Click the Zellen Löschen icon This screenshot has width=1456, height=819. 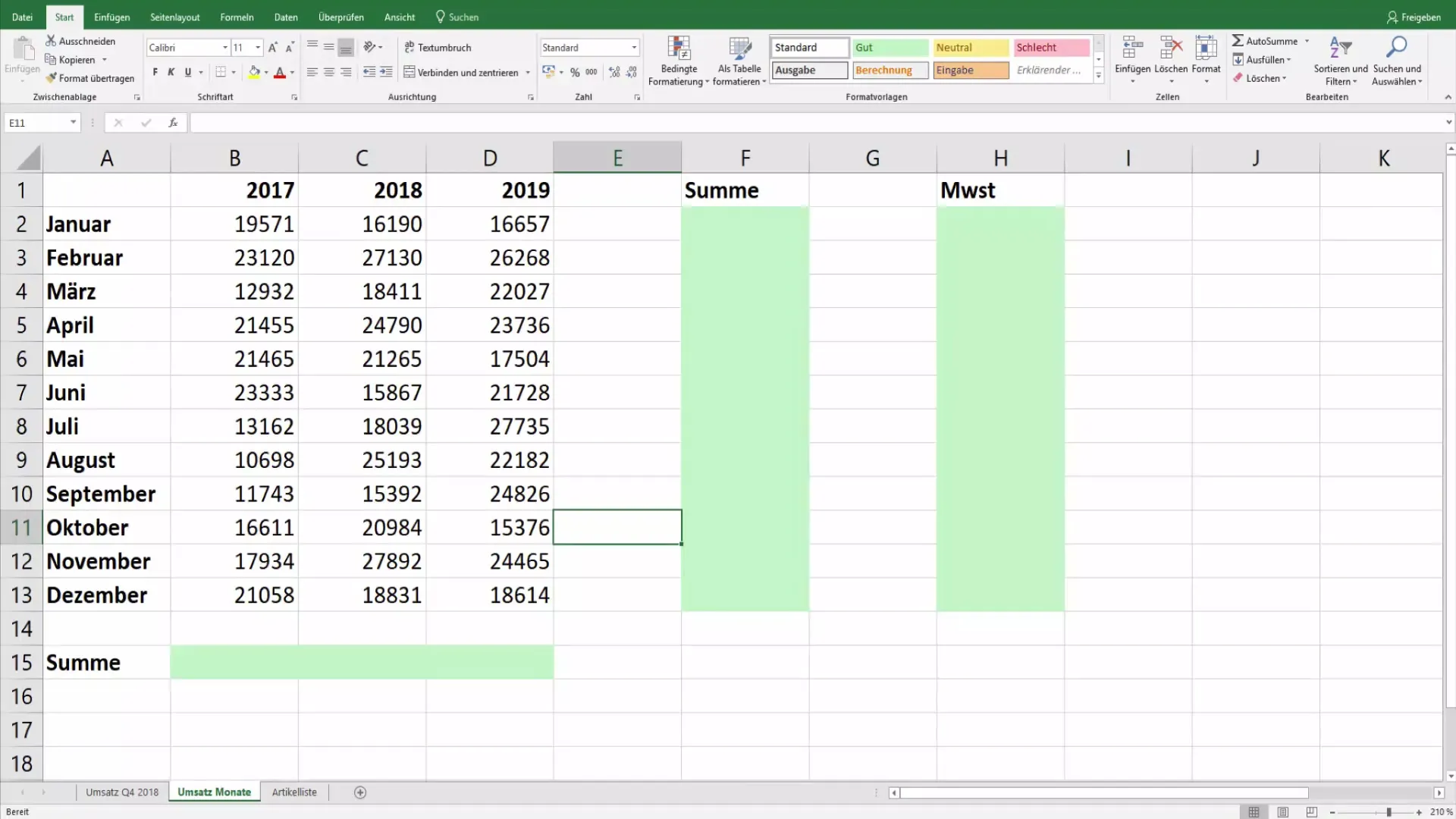[x=1171, y=48]
